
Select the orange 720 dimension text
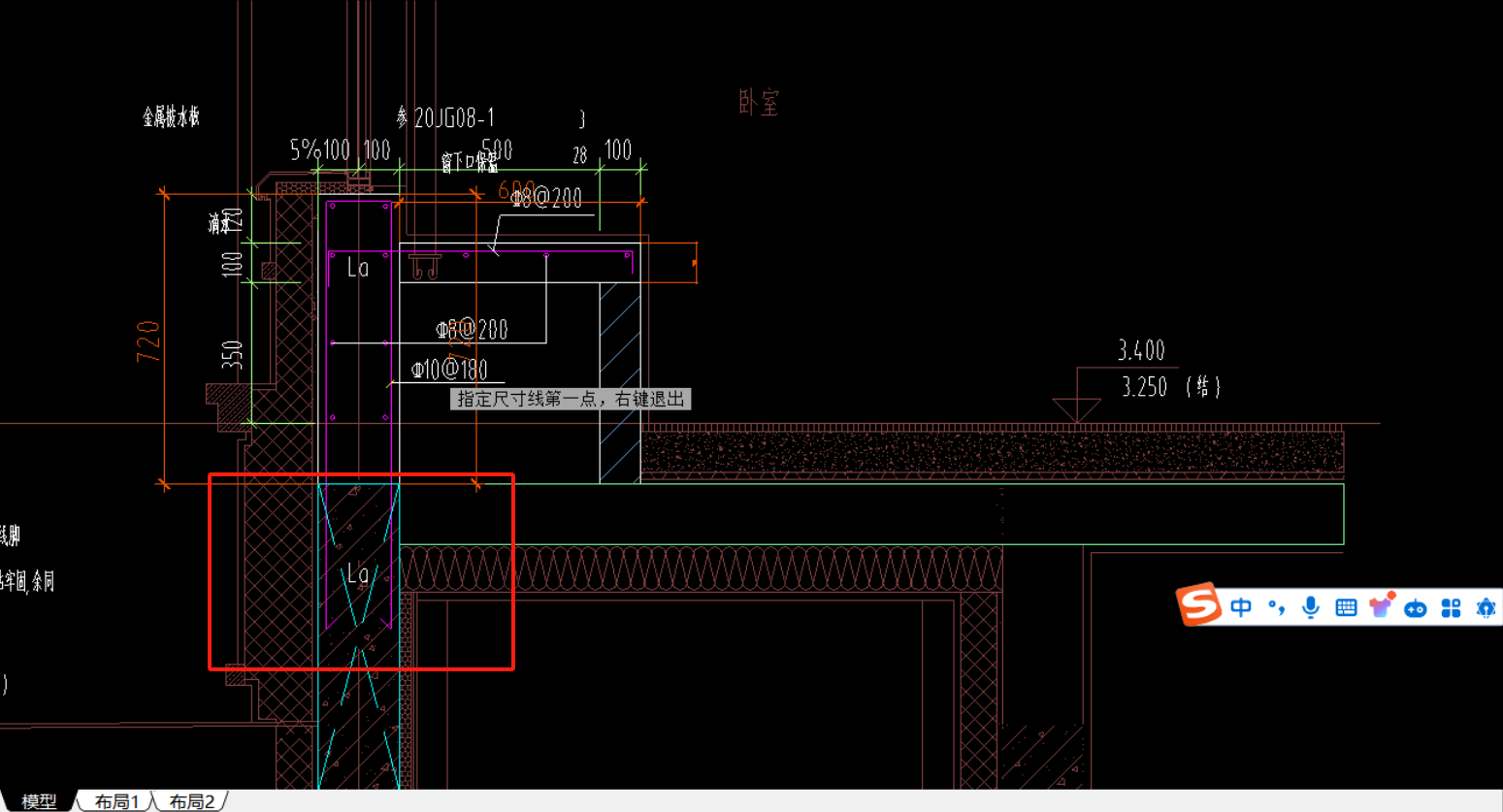pyautogui.click(x=148, y=341)
